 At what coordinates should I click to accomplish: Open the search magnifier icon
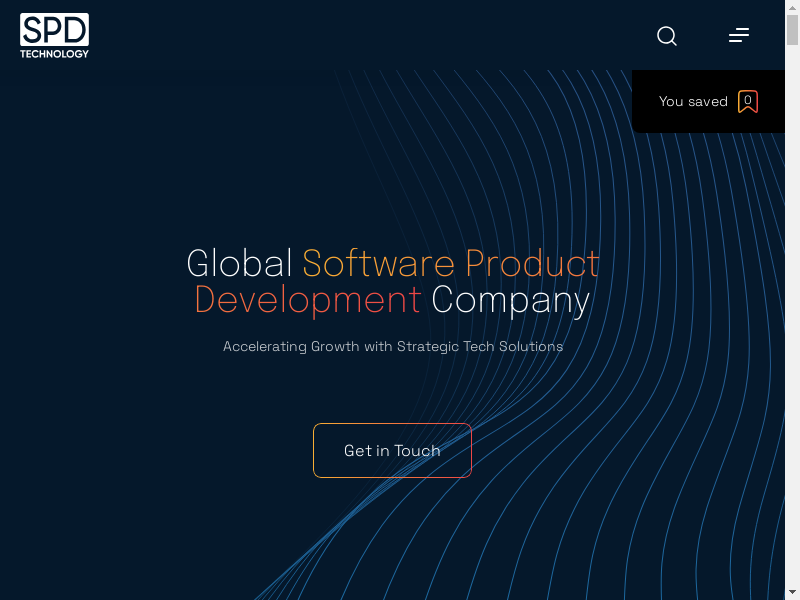click(x=667, y=36)
